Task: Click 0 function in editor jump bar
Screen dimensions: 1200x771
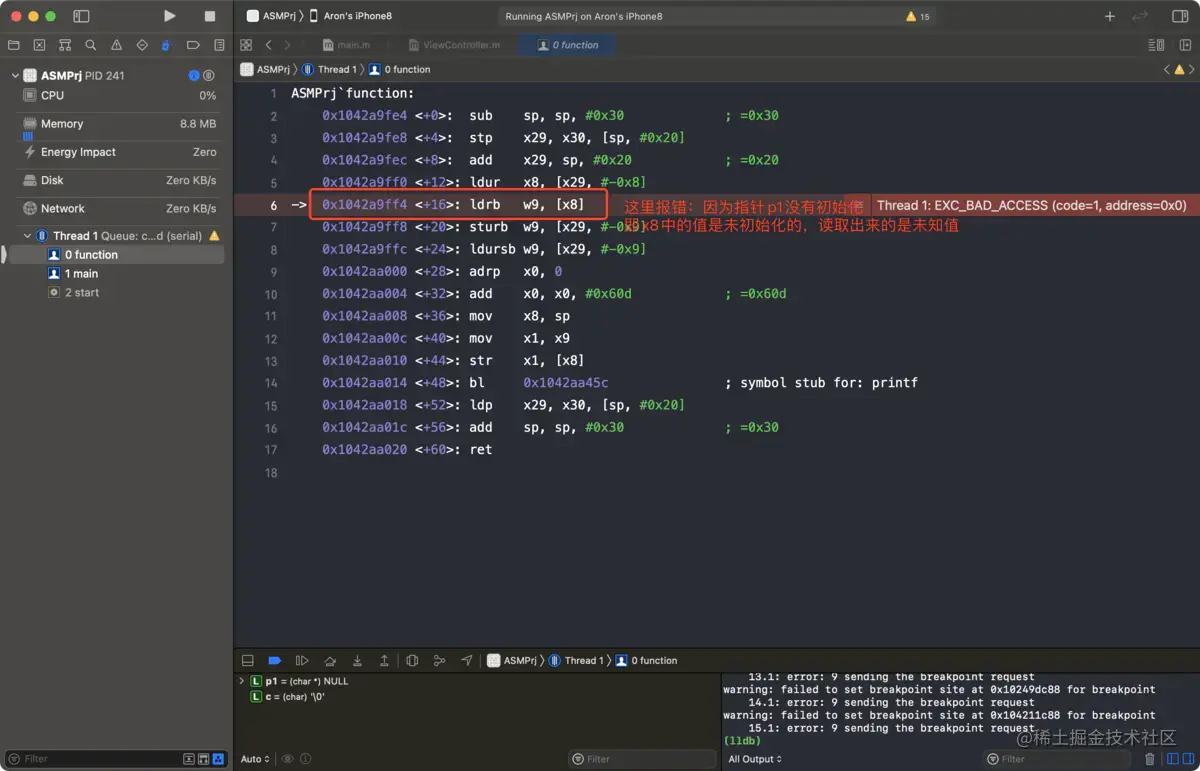Action: coord(399,70)
